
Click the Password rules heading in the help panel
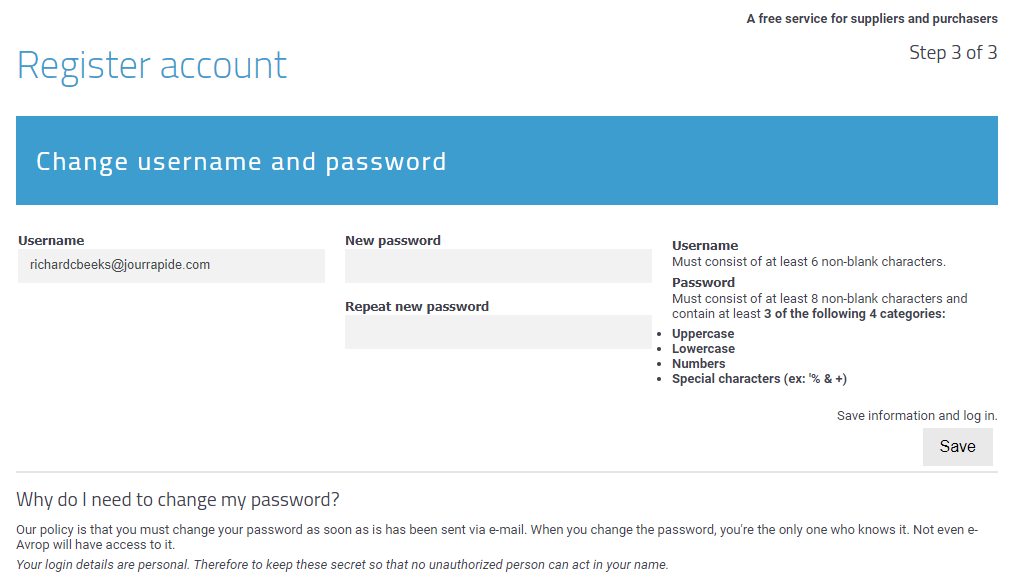pos(703,282)
